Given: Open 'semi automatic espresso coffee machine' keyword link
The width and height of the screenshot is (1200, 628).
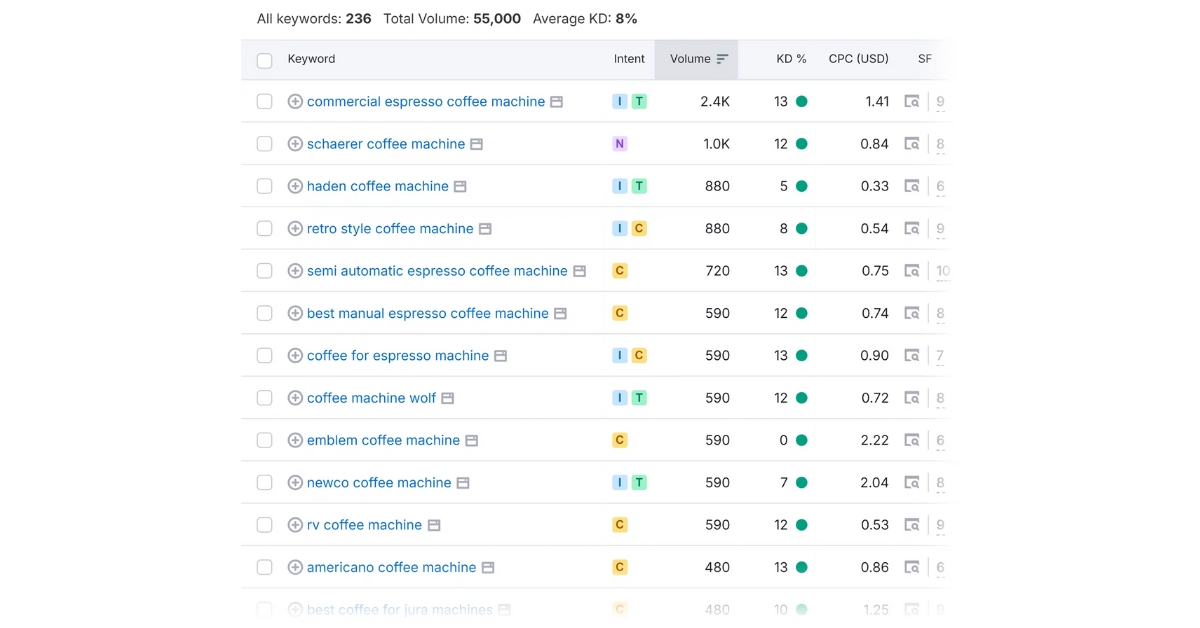Looking at the screenshot, I should tap(437, 271).
